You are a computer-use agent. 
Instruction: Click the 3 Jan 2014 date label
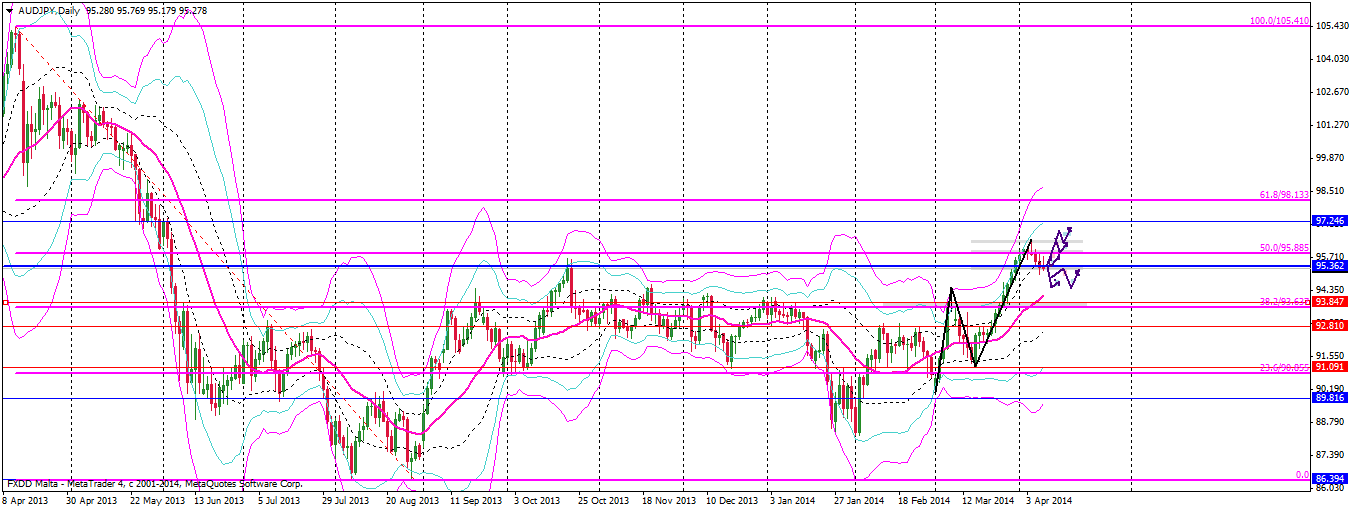pyautogui.click(x=791, y=500)
